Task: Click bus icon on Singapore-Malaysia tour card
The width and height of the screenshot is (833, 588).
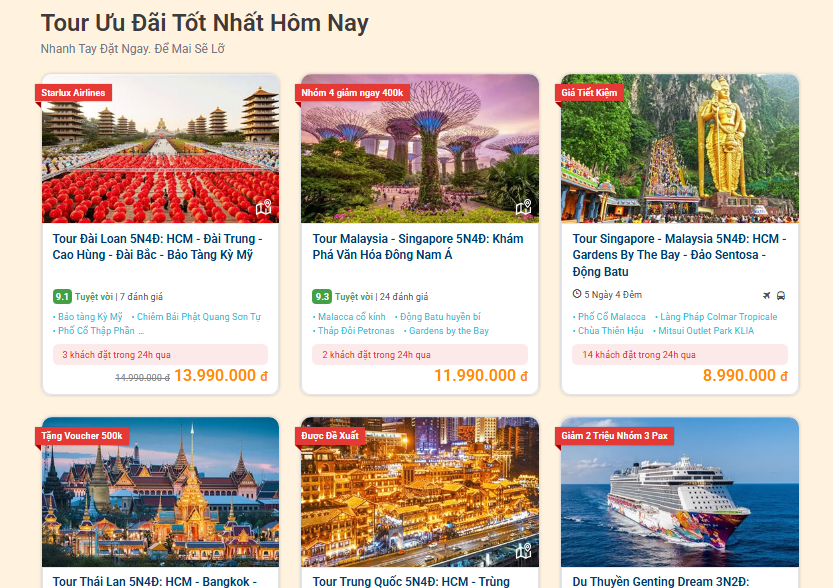Action: pyautogui.click(x=780, y=295)
